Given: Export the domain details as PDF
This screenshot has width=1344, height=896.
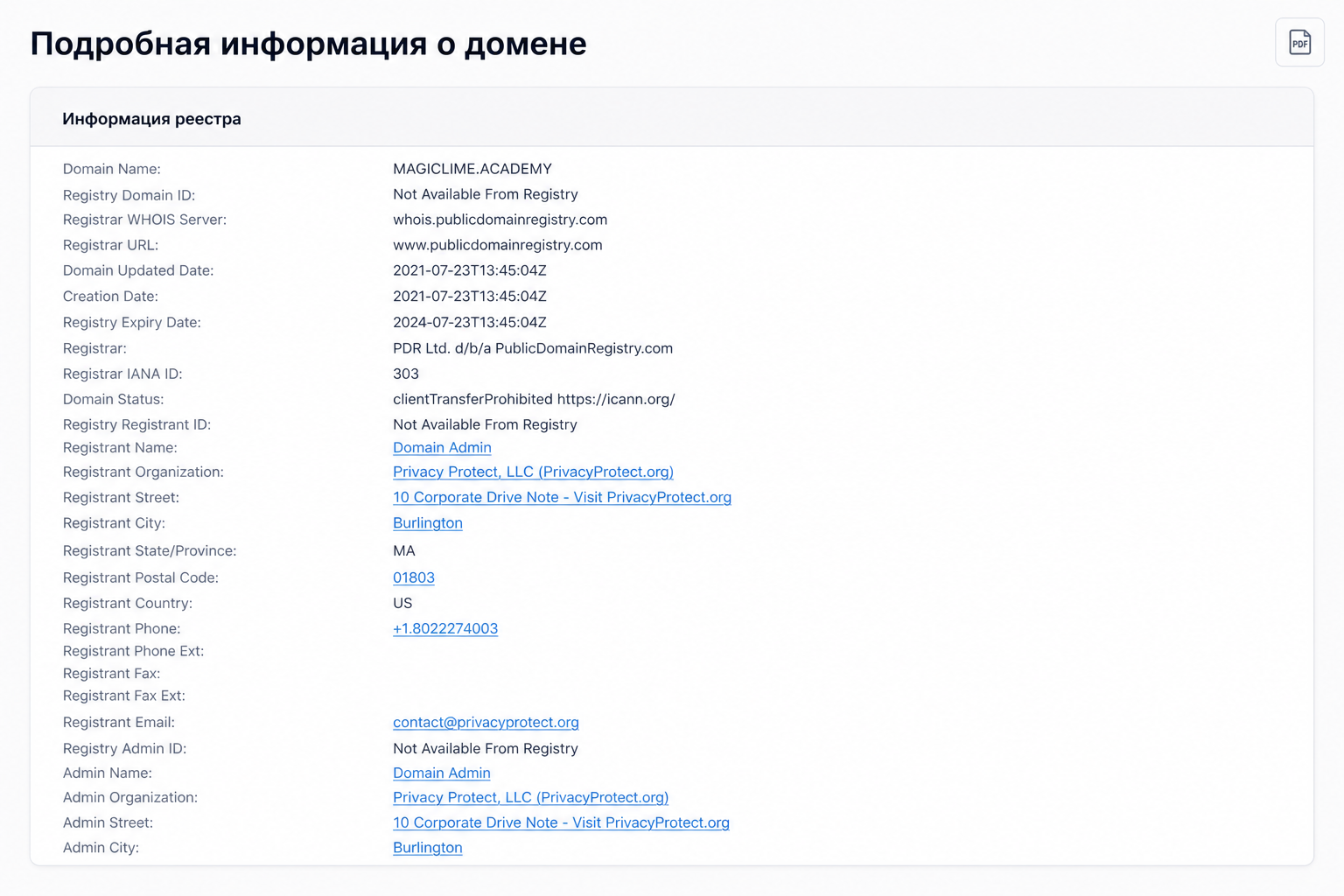Looking at the screenshot, I should click(1299, 42).
